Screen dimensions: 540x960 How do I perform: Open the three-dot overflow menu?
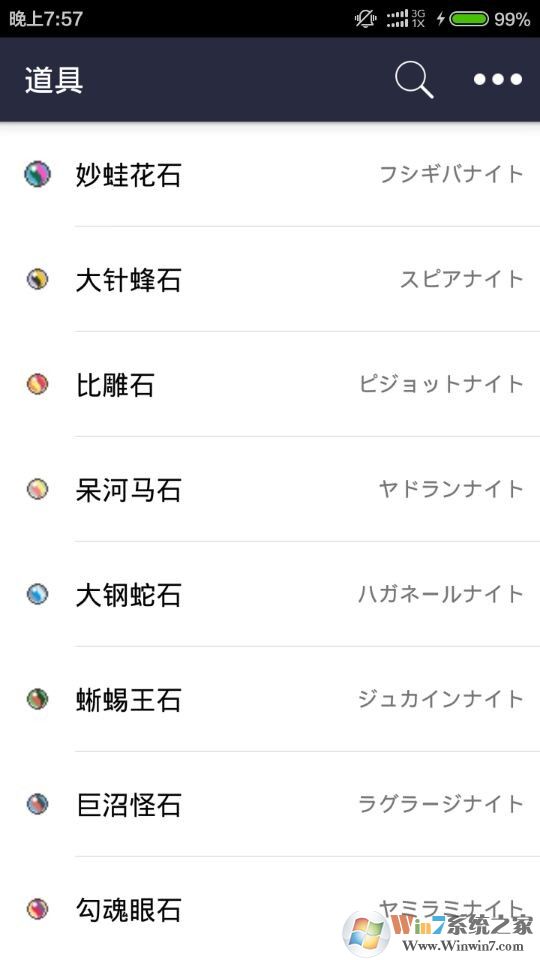click(498, 80)
